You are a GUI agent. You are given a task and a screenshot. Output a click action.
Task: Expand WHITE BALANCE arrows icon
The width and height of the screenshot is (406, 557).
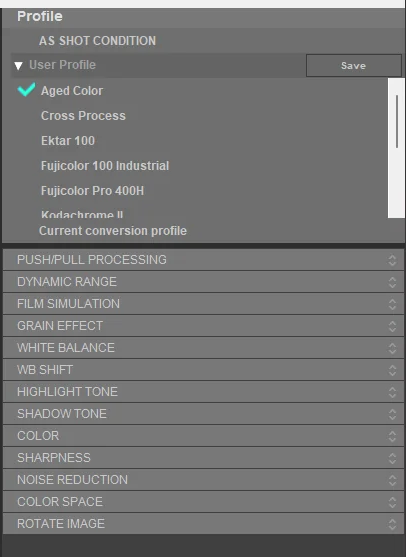[x=392, y=348]
